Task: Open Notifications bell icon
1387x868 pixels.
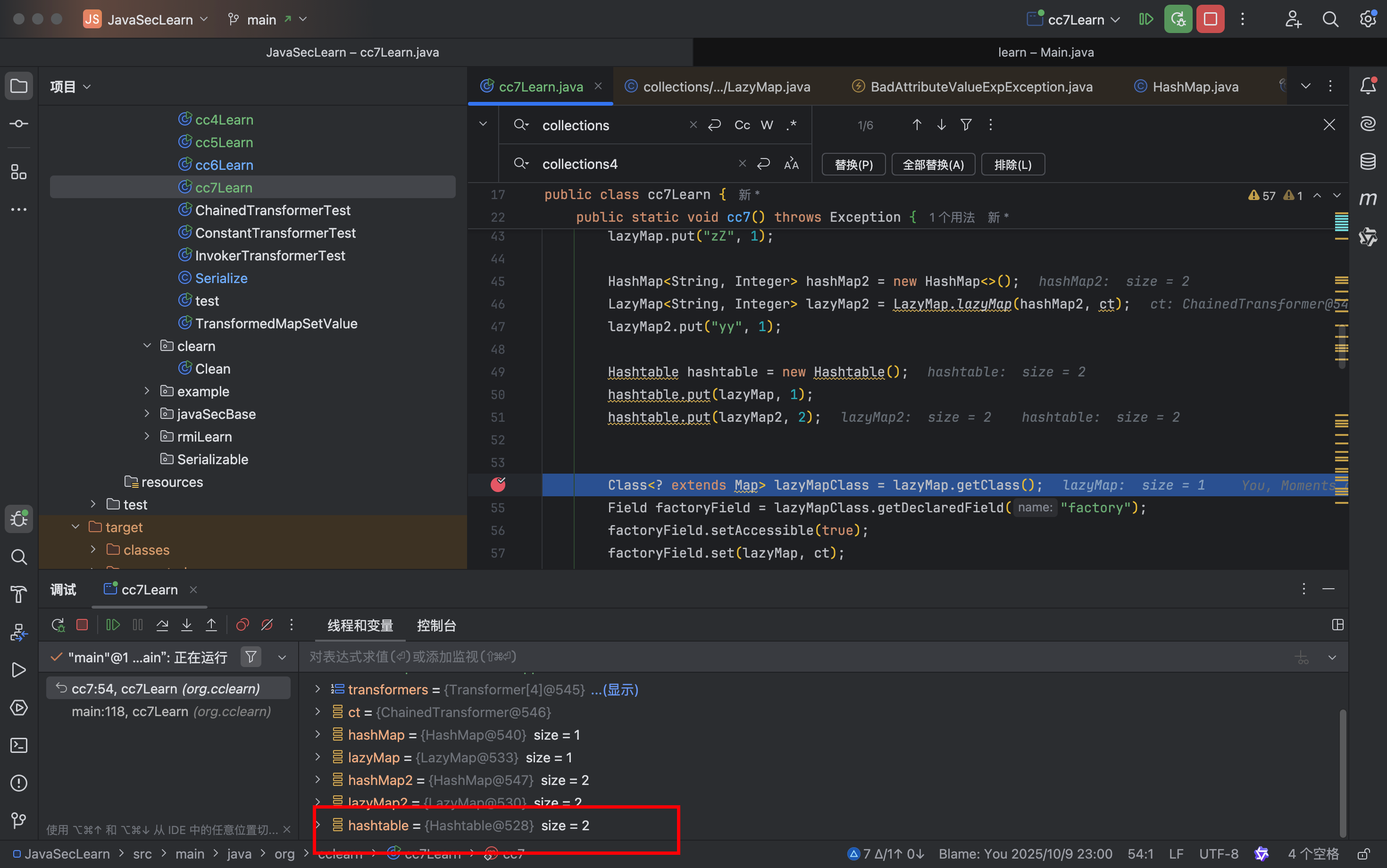Action: click(1368, 86)
